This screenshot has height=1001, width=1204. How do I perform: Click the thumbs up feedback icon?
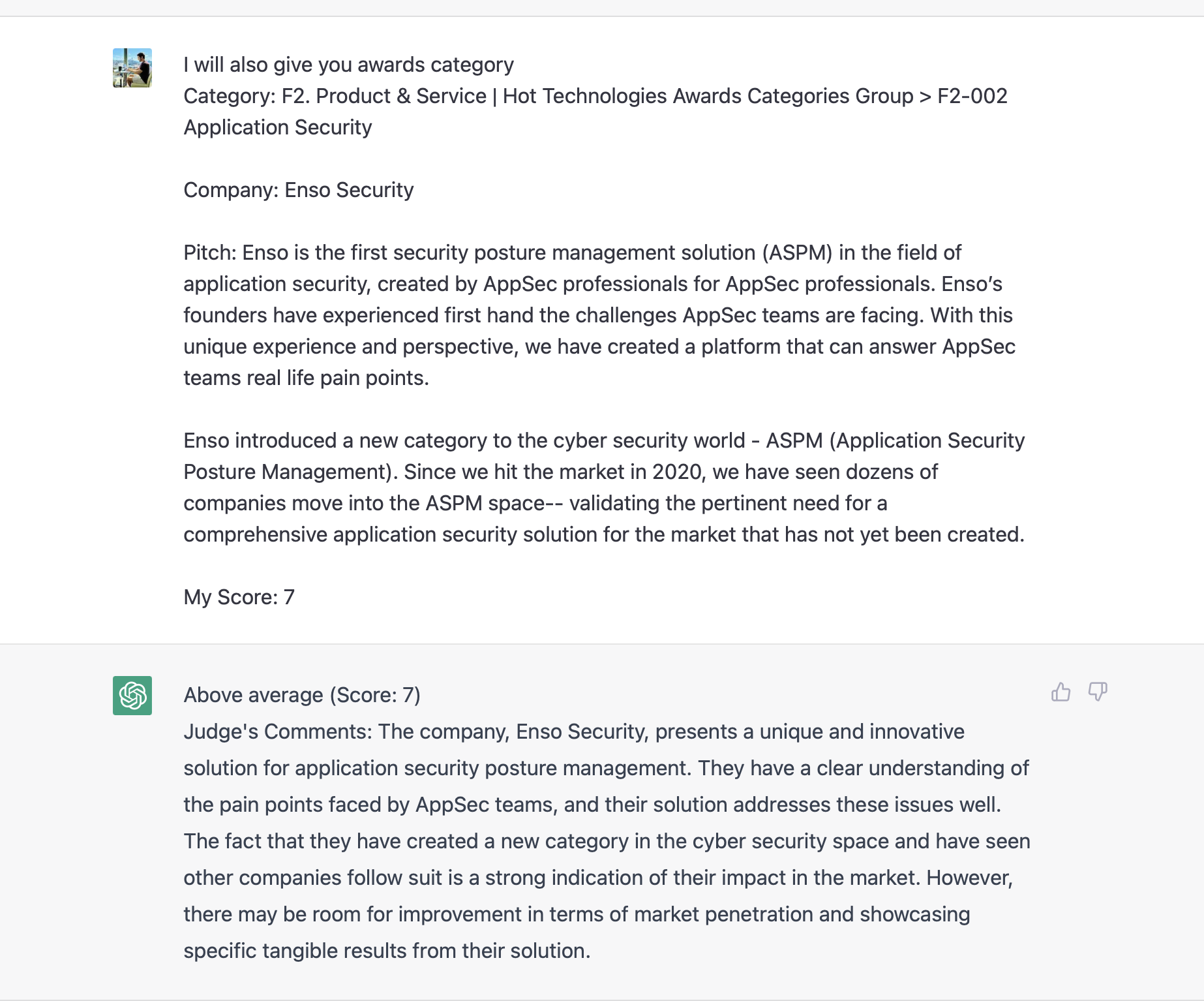pyautogui.click(x=1061, y=692)
